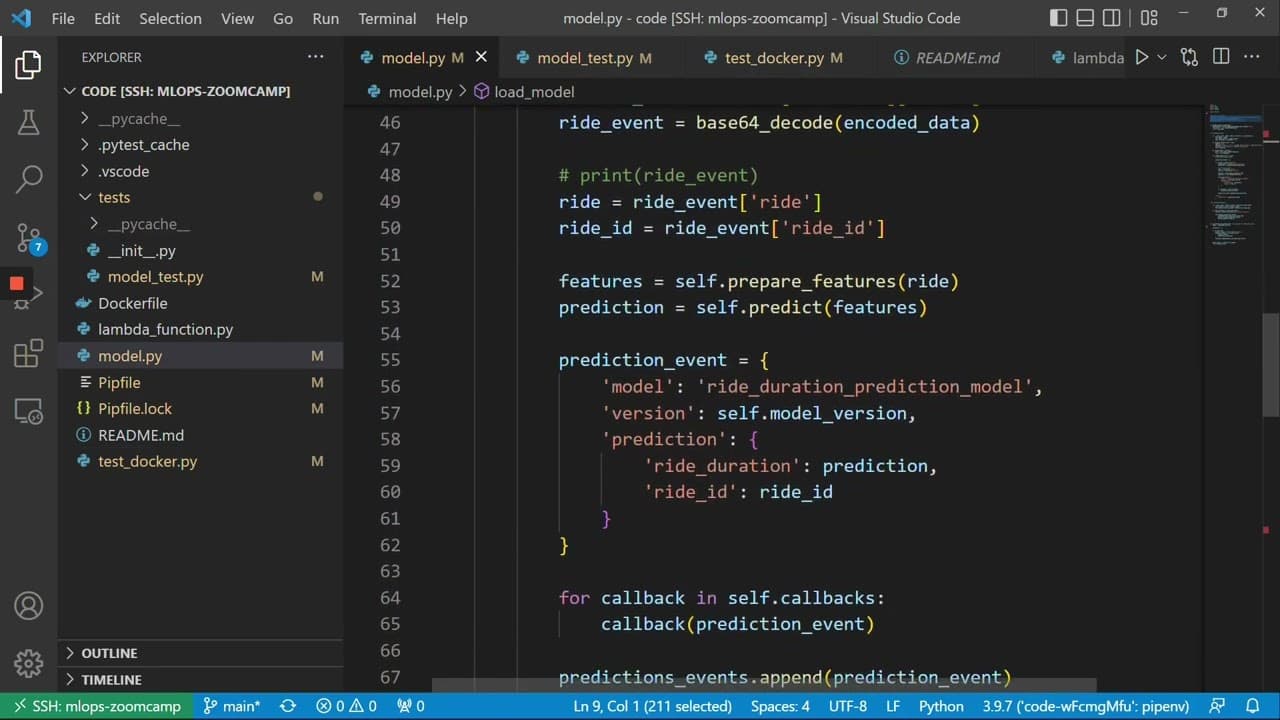Collapse the tests folder

[114, 197]
